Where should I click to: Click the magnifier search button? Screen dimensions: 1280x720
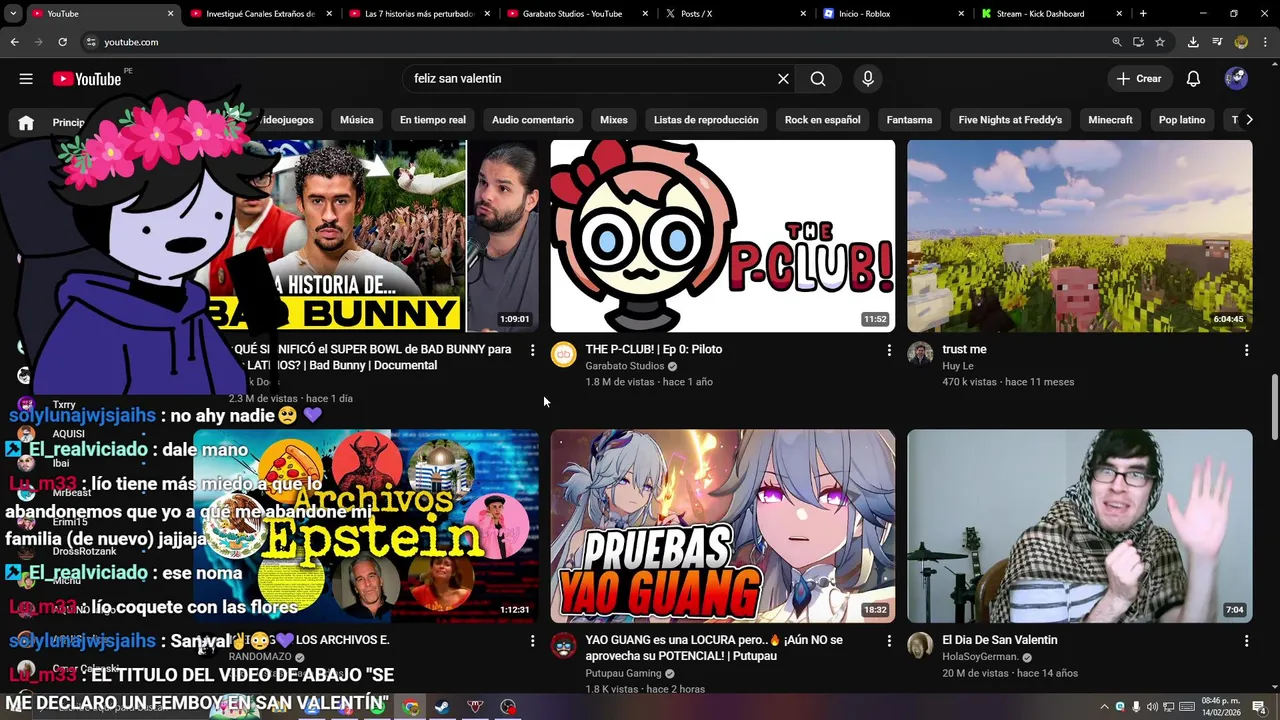(x=818, y=79)
